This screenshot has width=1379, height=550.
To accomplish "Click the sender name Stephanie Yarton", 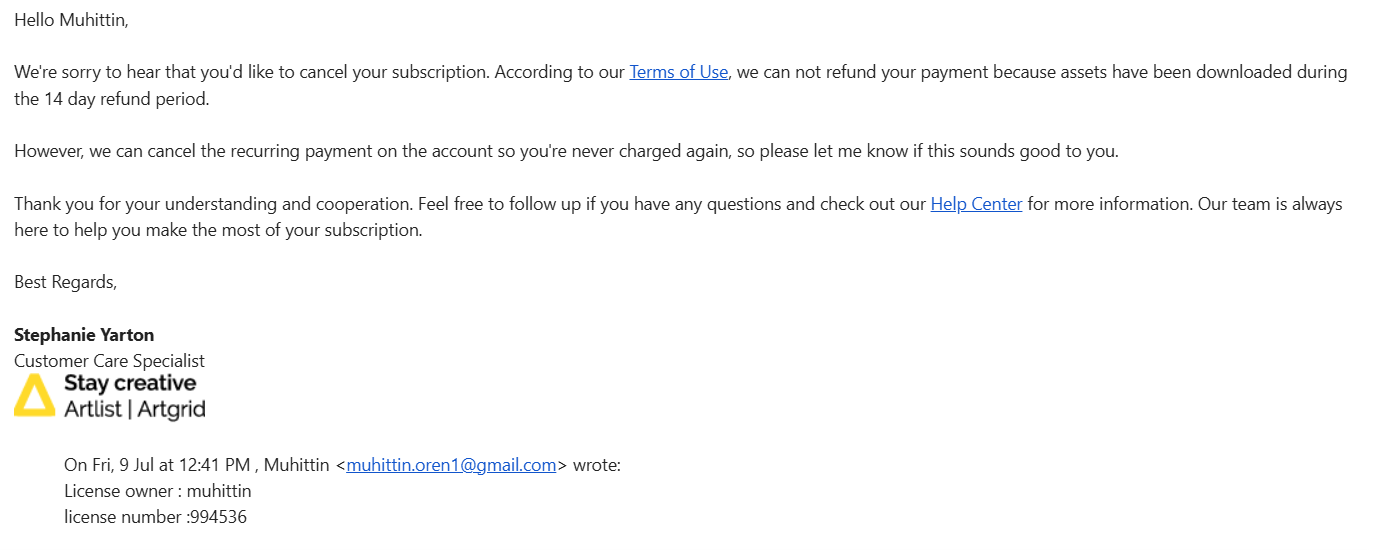I will point(84,335).
